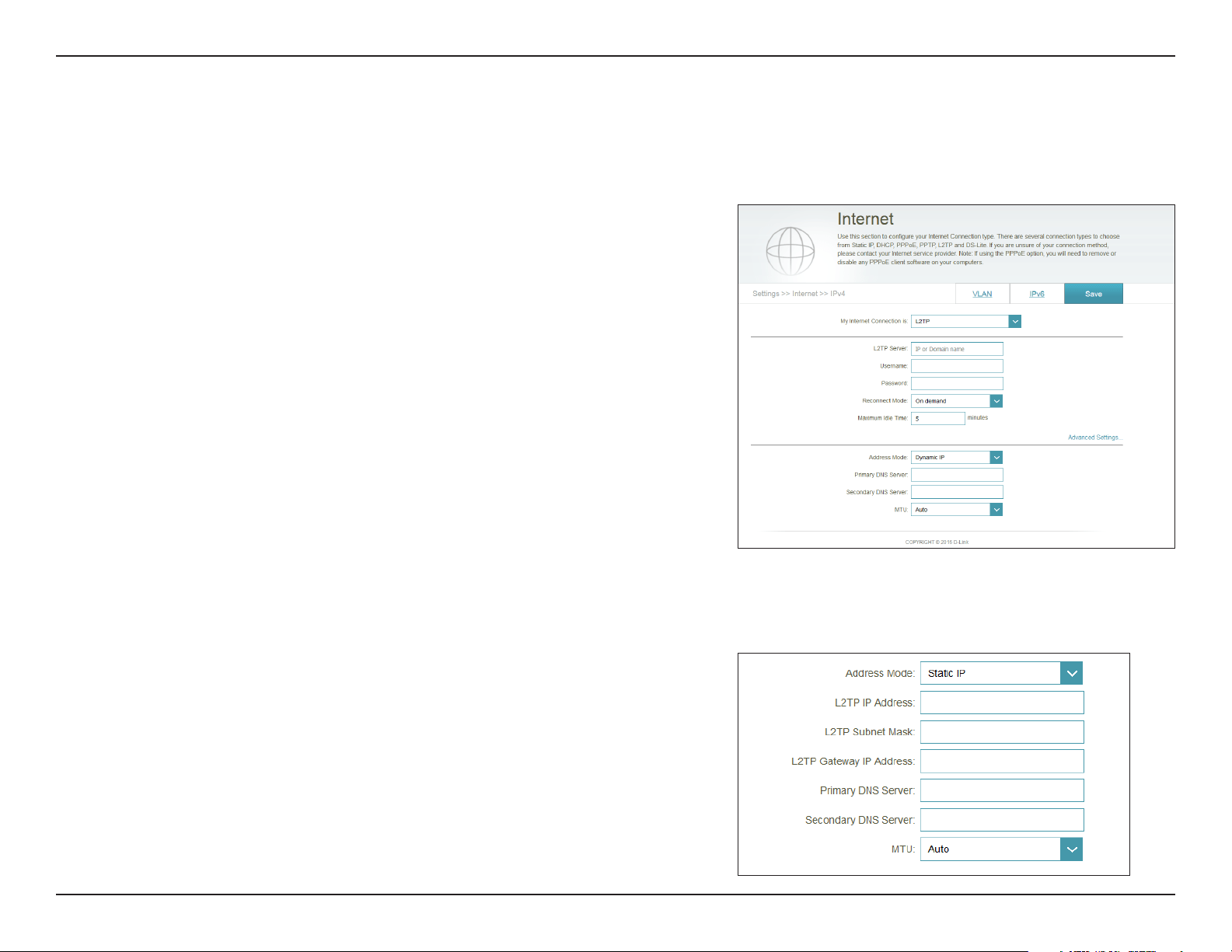Click the L2TP IP Address field
This screenshot has width=1232, height=952.
1002,703
